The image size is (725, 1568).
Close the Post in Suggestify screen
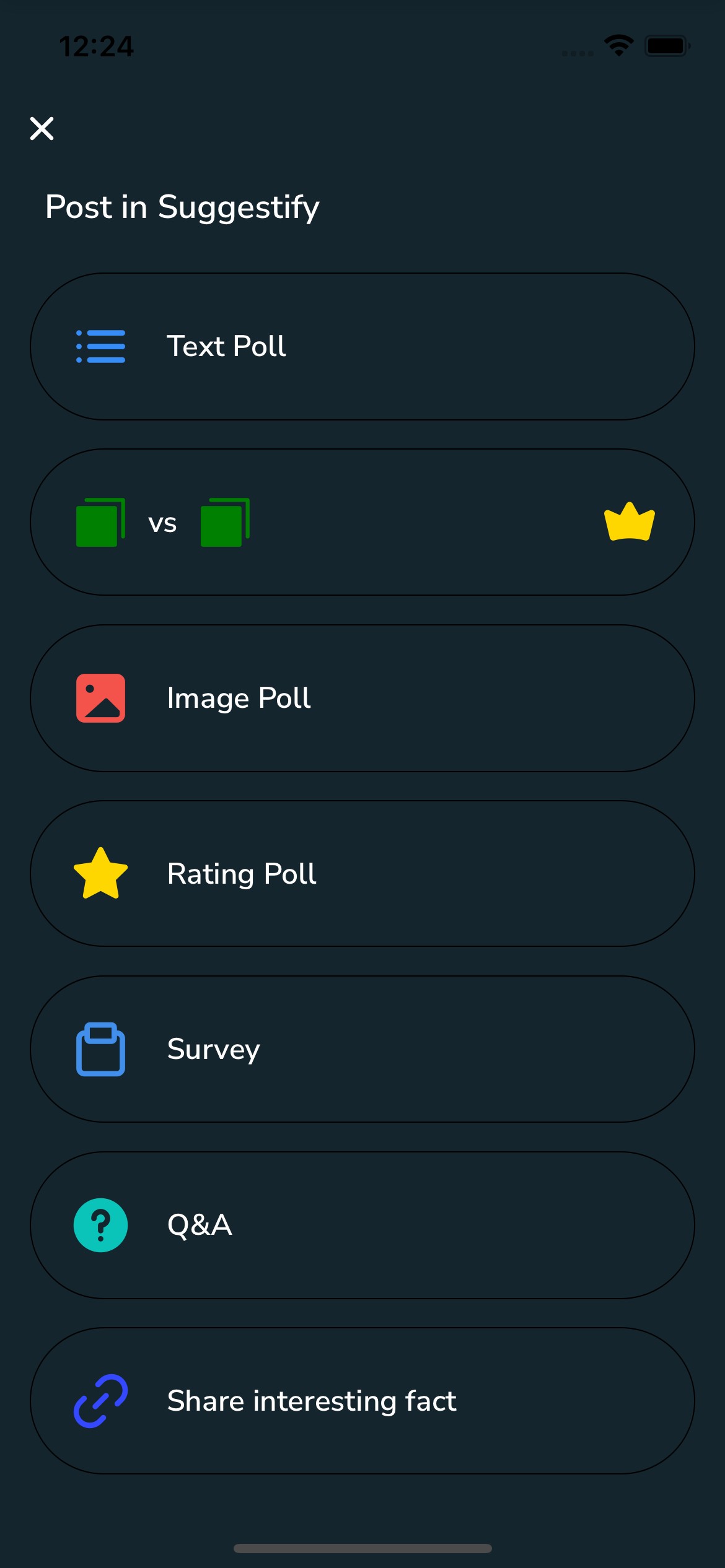tap(42, 128)
